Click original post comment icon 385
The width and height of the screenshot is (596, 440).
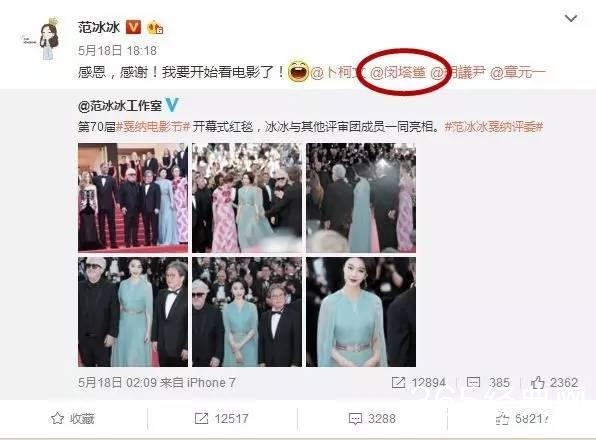473,382
